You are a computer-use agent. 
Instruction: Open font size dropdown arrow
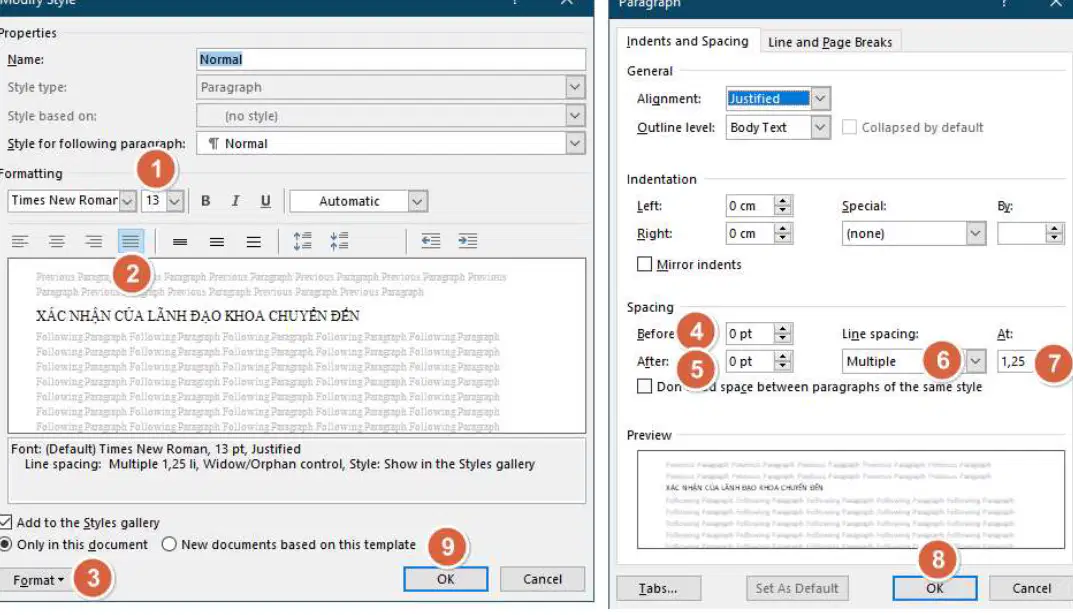[x=175, y=201]
